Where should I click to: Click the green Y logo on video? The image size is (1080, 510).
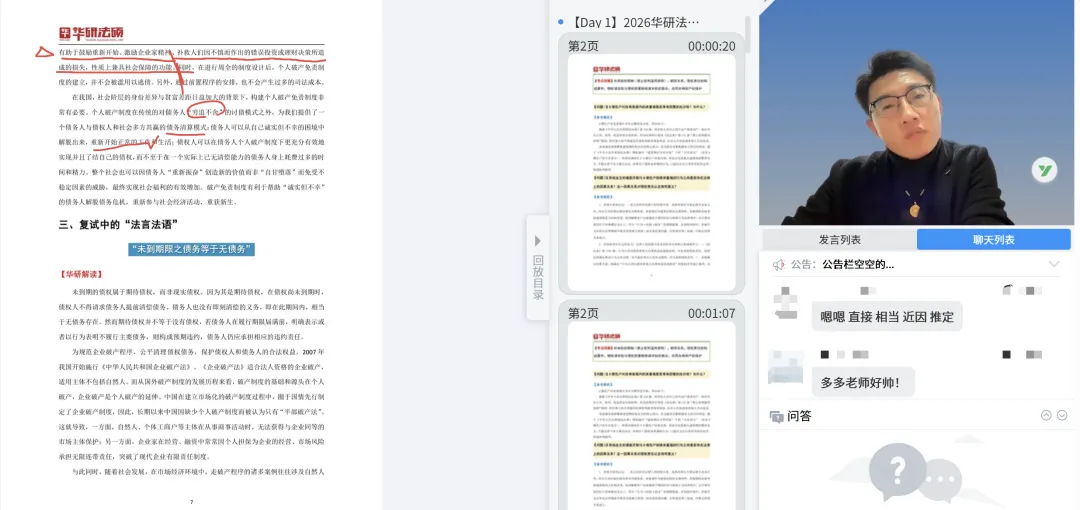tap(1043, 170)
